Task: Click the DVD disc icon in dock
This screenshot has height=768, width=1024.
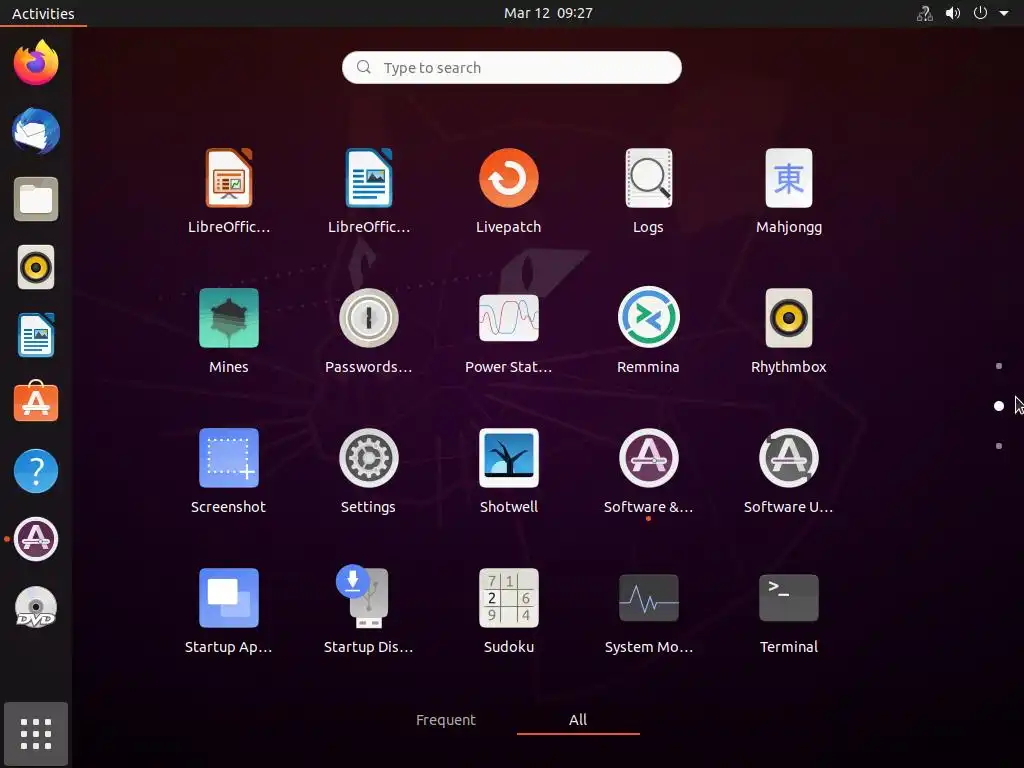Action: 36,607
